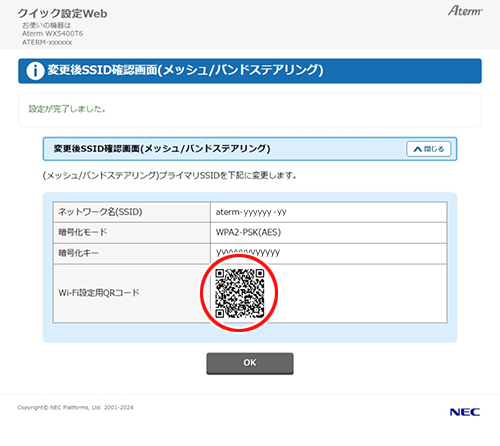Click the 暗号化キー label cell

click(x=132, y=253)
